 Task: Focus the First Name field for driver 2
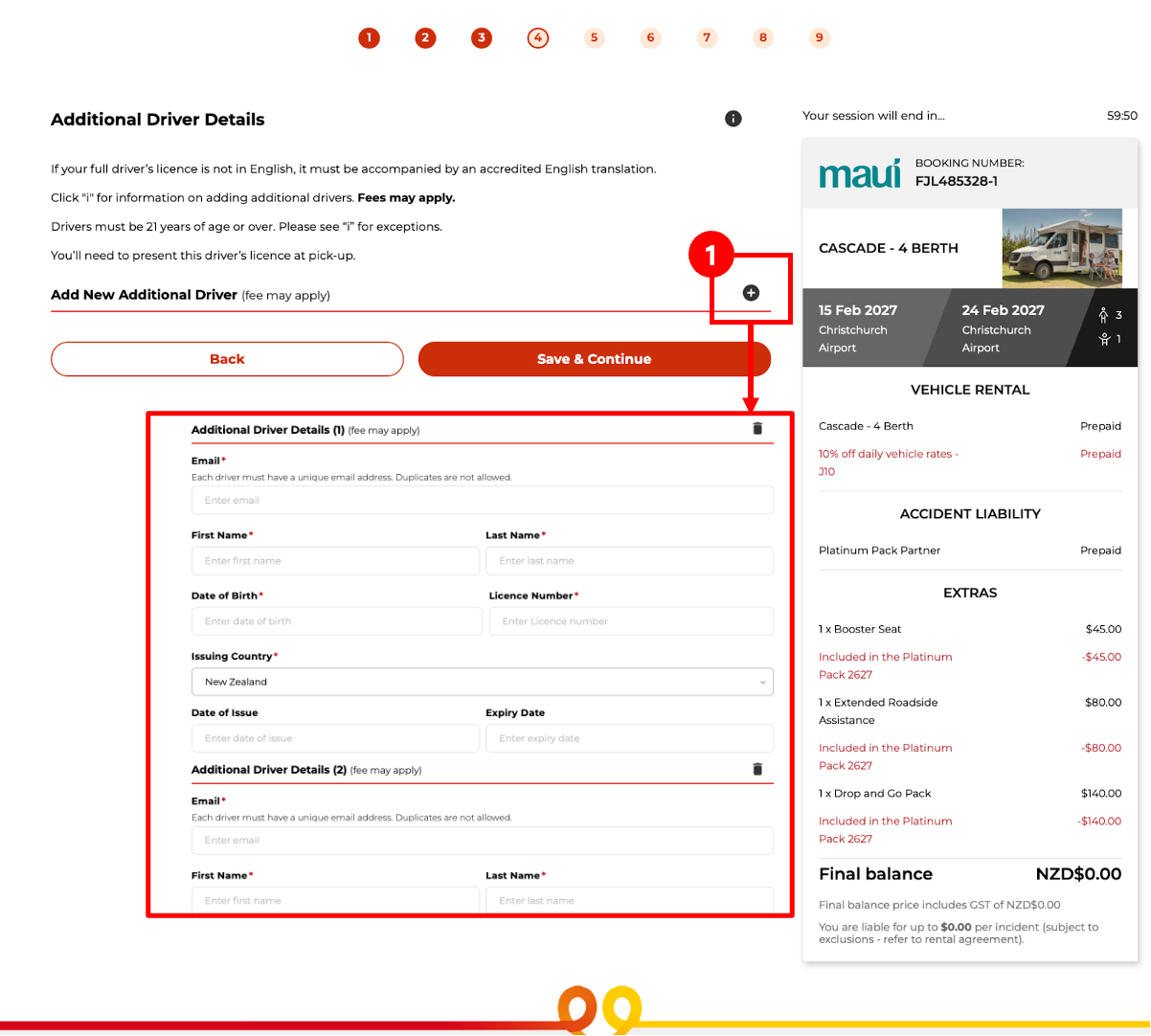pyautogui.click(x=335, y=900)
